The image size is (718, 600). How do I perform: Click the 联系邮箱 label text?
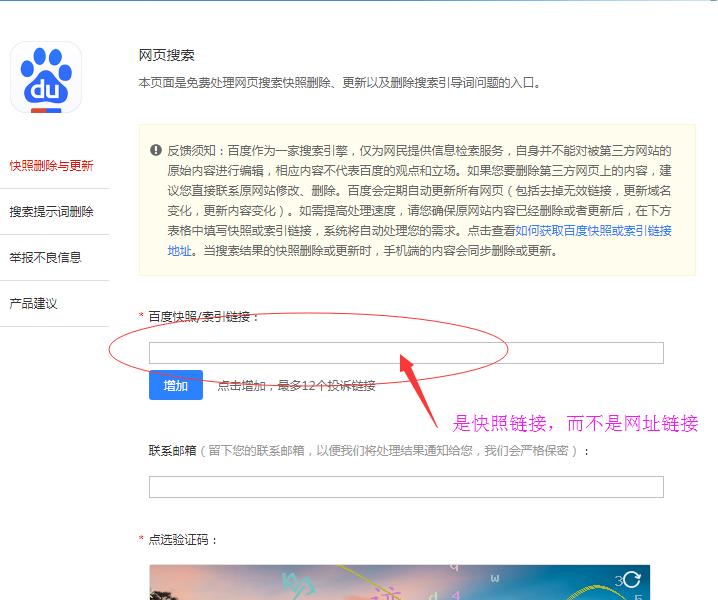pos(171,451)
